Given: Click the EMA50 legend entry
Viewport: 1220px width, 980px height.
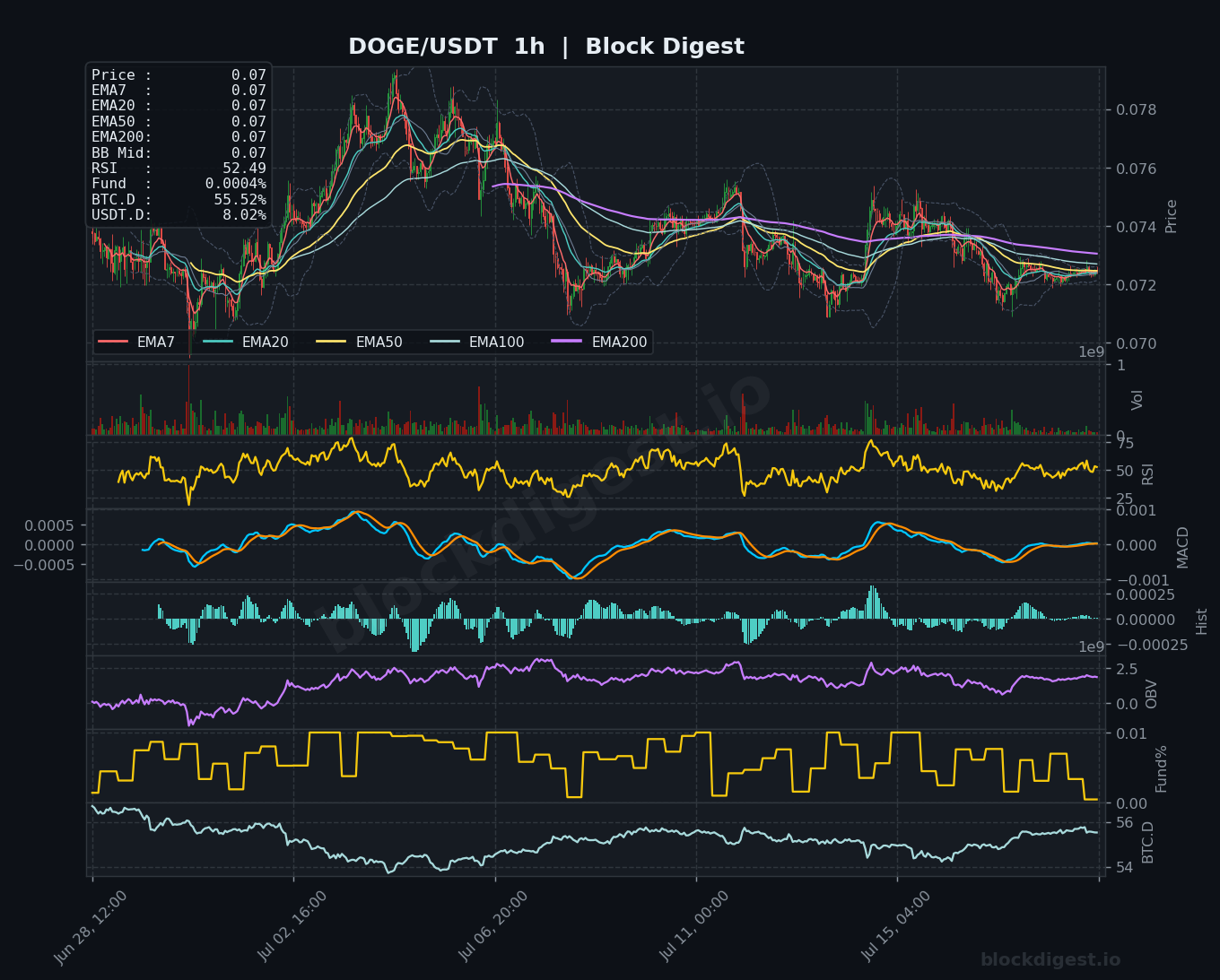Looking at the screenshot, I should pos(360,343).
